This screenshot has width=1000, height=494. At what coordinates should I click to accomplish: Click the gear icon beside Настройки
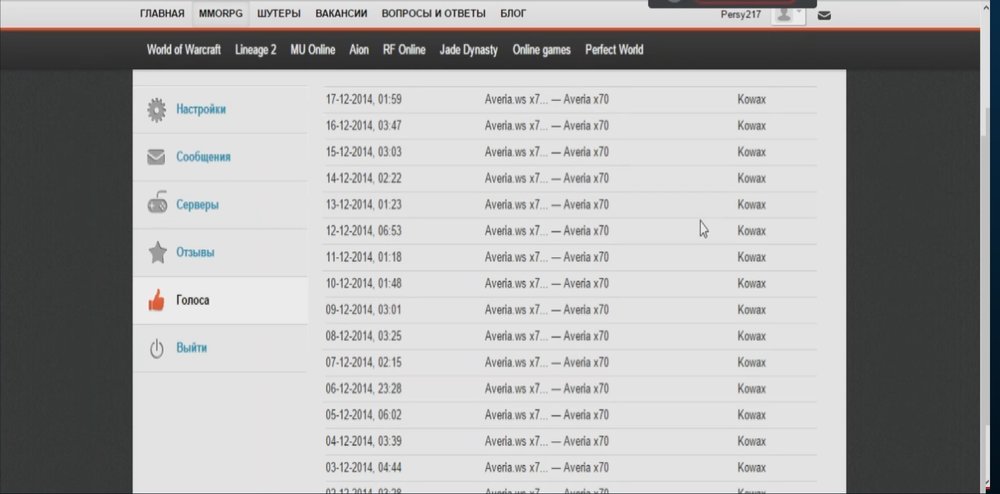coord(156,110)
